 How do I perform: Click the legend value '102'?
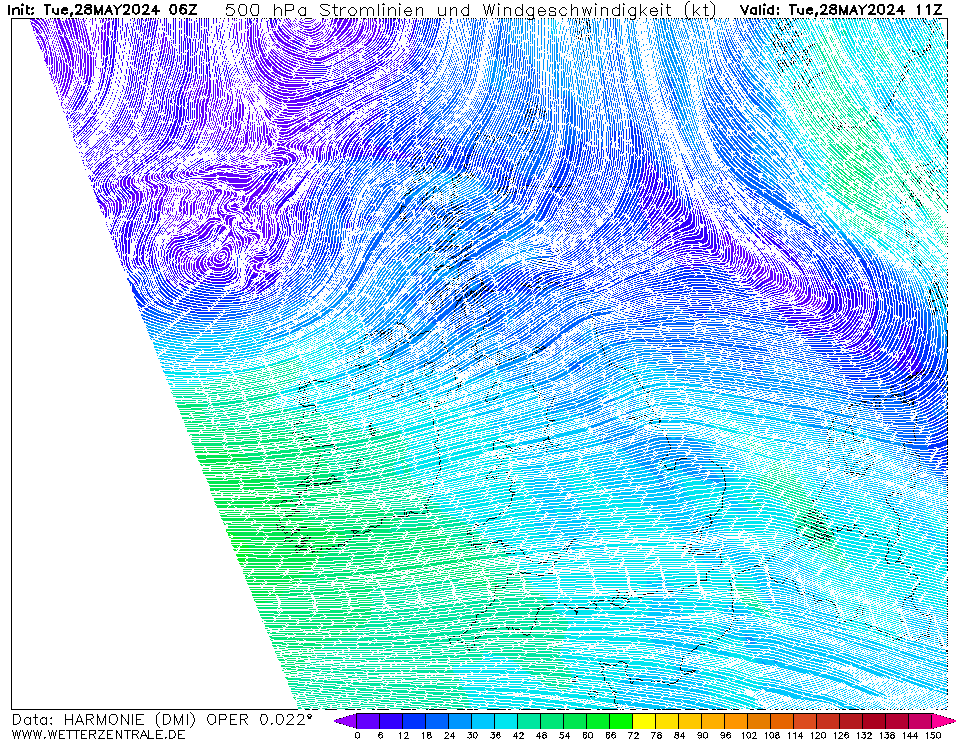[x=749, y=735]
